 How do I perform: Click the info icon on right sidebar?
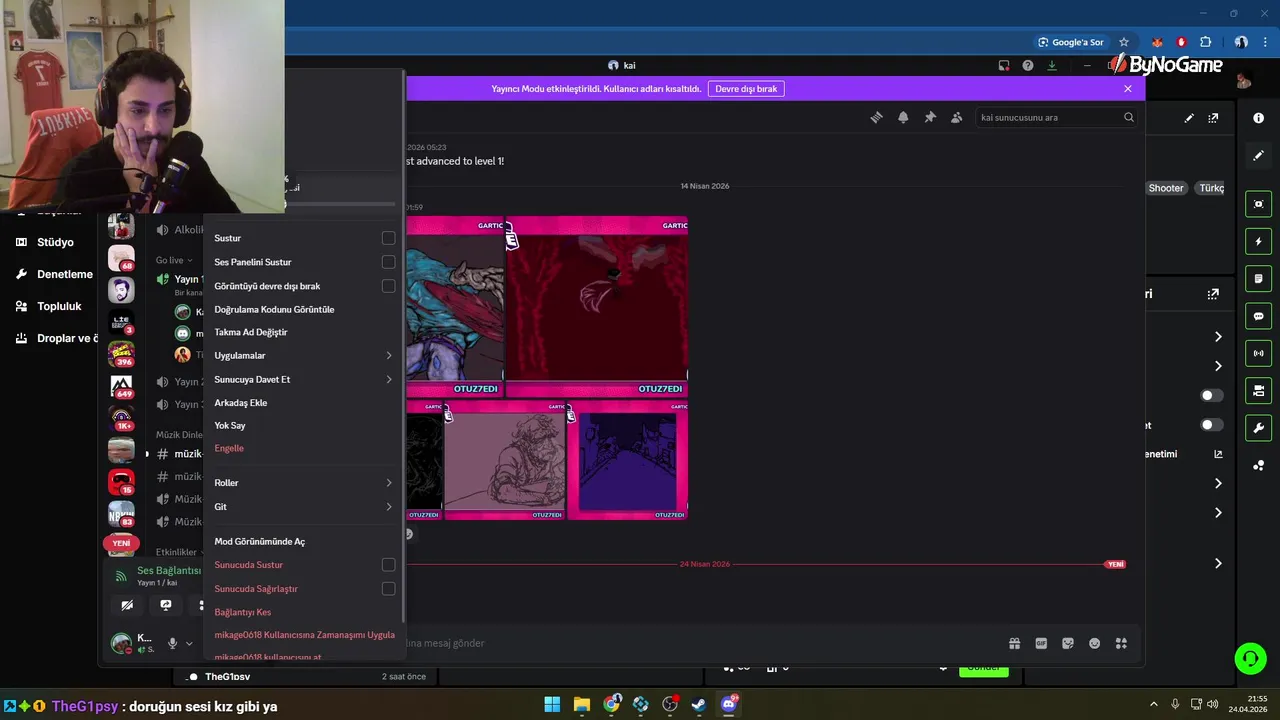click(1258, 118)
